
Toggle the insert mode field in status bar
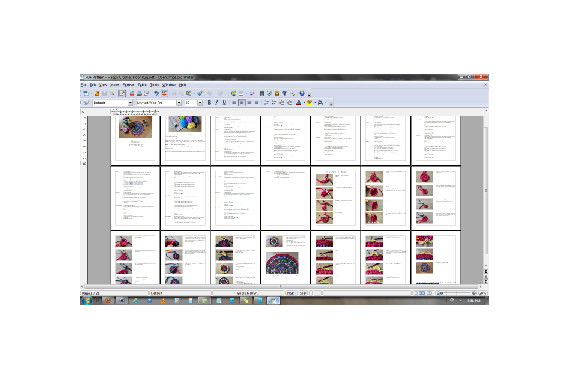tap(290, 293)
